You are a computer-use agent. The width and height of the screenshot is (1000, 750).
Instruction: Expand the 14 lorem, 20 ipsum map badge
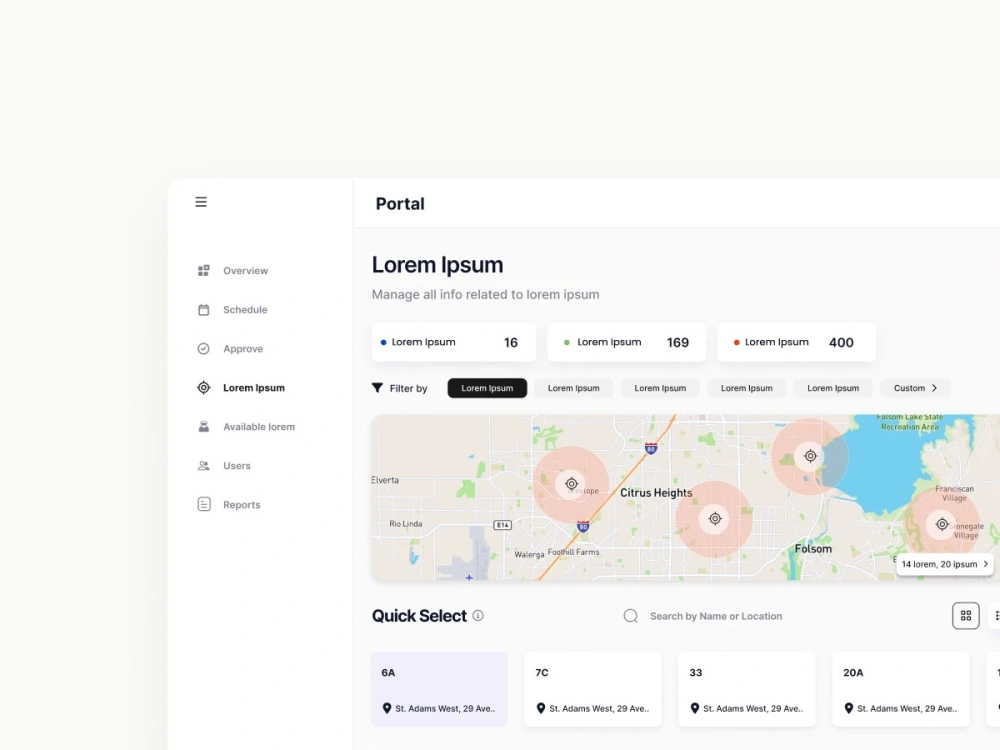(945, 564)
